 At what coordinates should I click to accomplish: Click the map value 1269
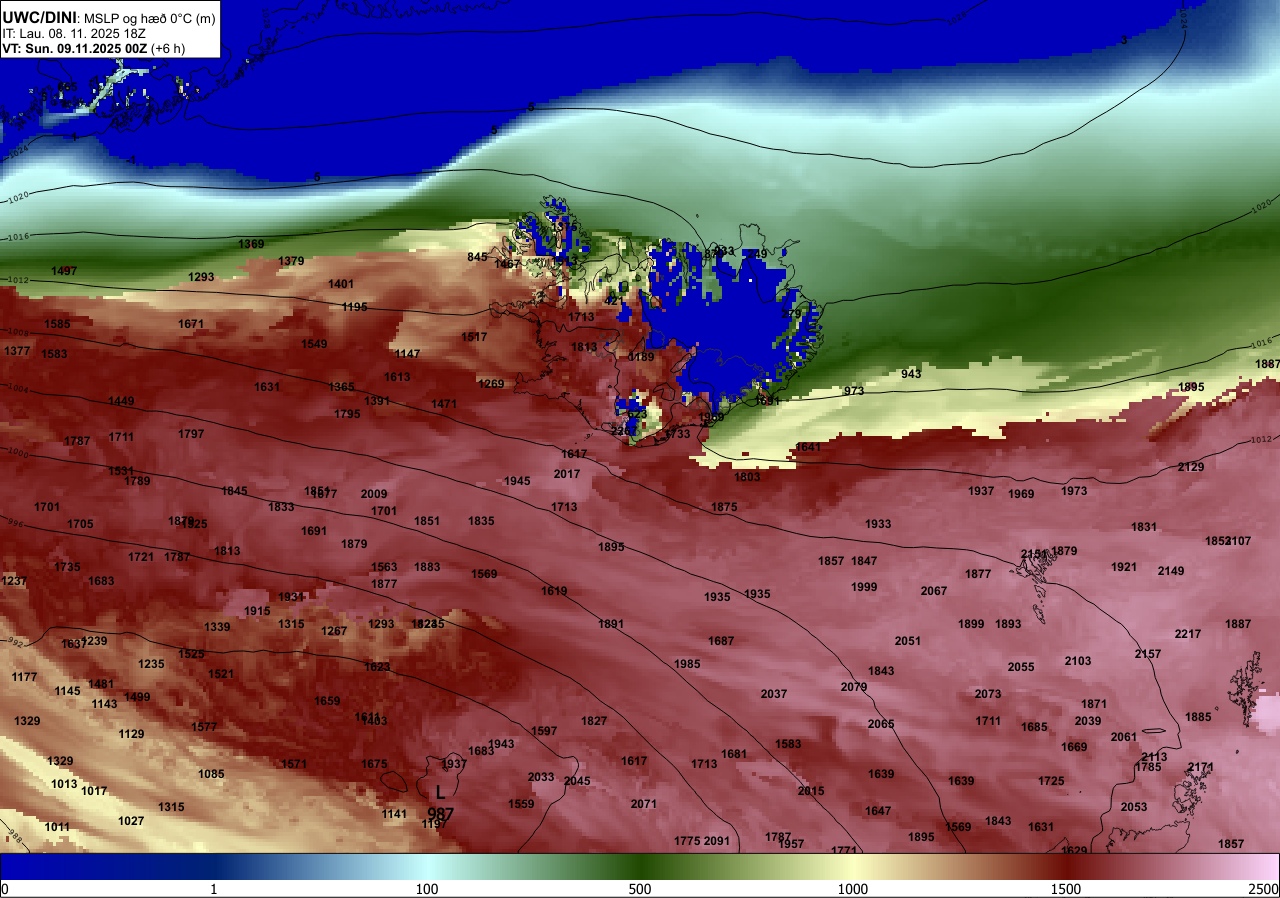coord(491,384)
